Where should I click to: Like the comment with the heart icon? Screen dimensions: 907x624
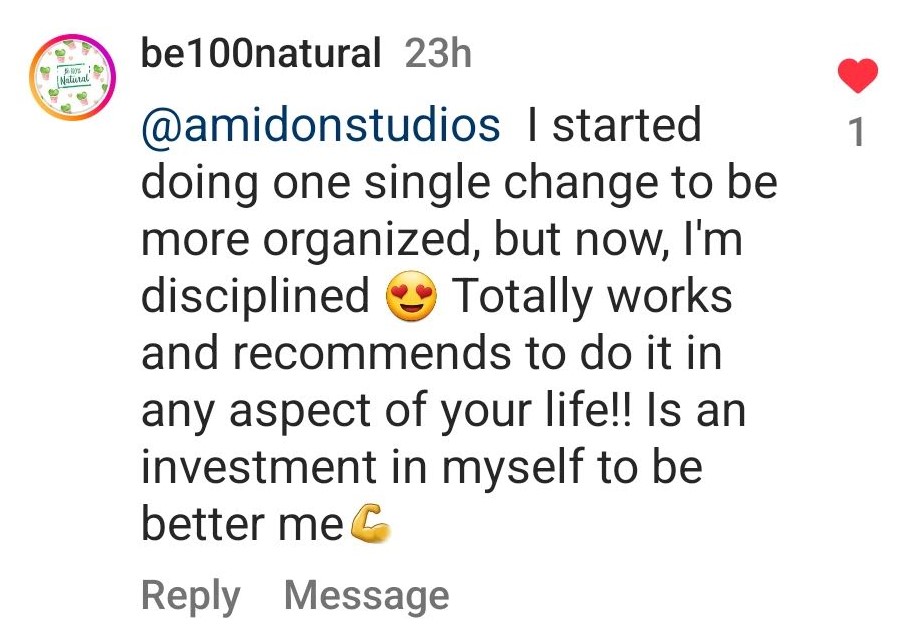tap(855, 77)
